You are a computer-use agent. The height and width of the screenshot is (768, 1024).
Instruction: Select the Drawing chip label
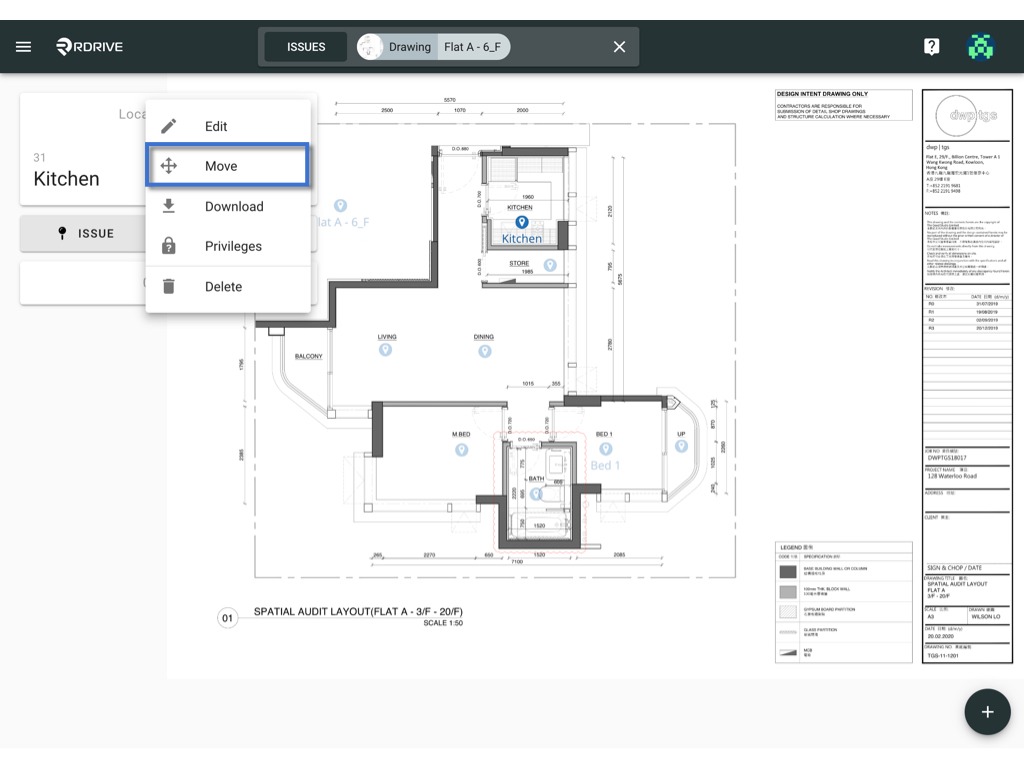point(409,47)
